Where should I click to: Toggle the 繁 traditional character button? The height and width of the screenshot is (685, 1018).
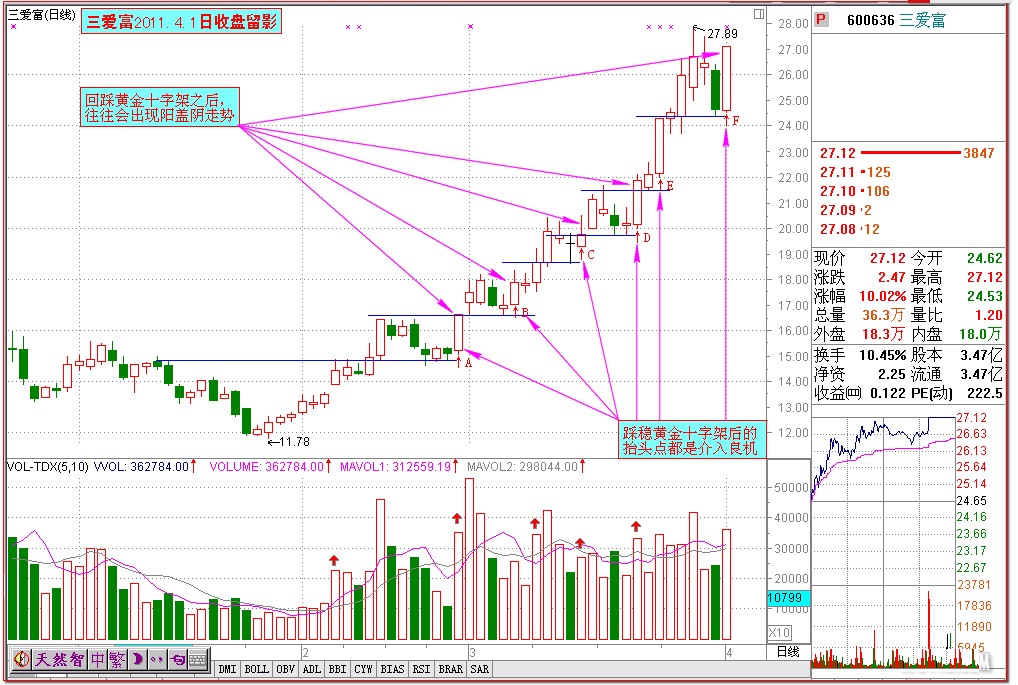[117, 659]
